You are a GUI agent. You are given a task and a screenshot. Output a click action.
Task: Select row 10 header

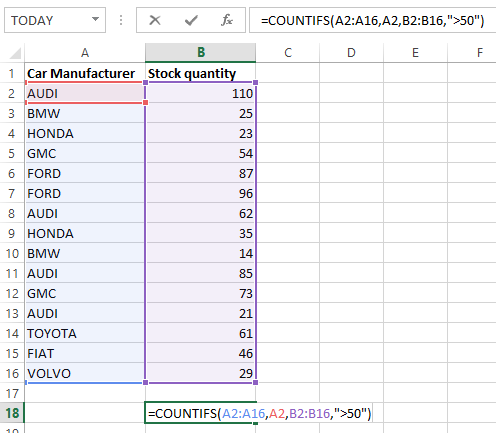(x=12, y=253)
